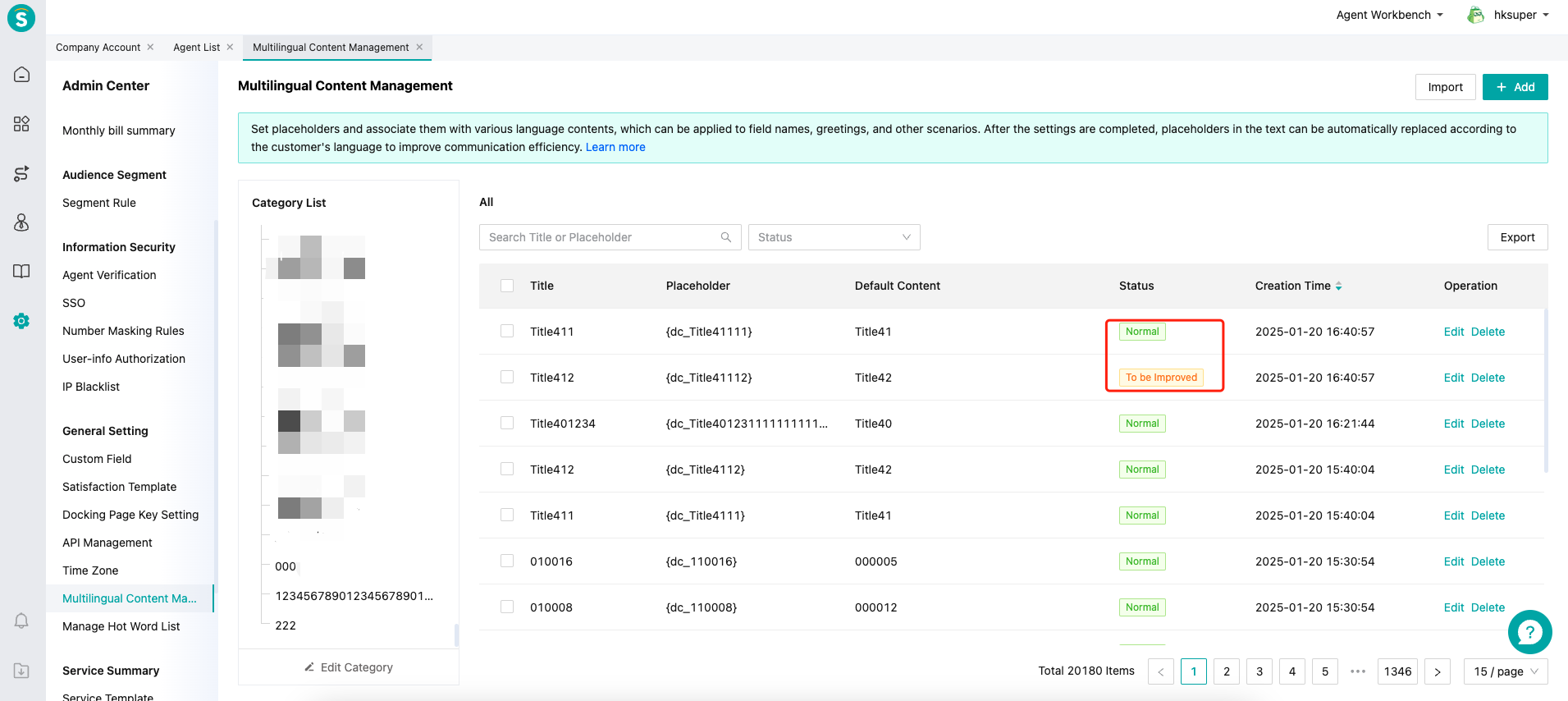
Task: Click the Add button
Action: pos(1515,87)
